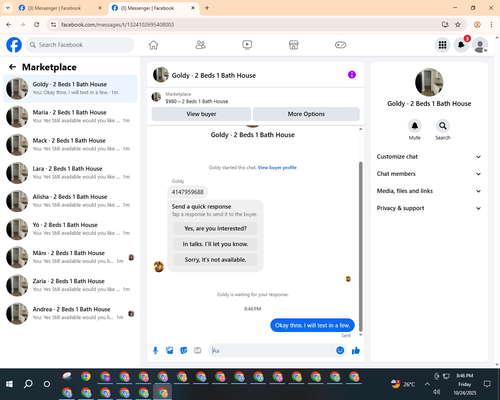This screenshot has width=500, height=400.
Task: Choose a sticker icon
Action: tap(184, 350)
